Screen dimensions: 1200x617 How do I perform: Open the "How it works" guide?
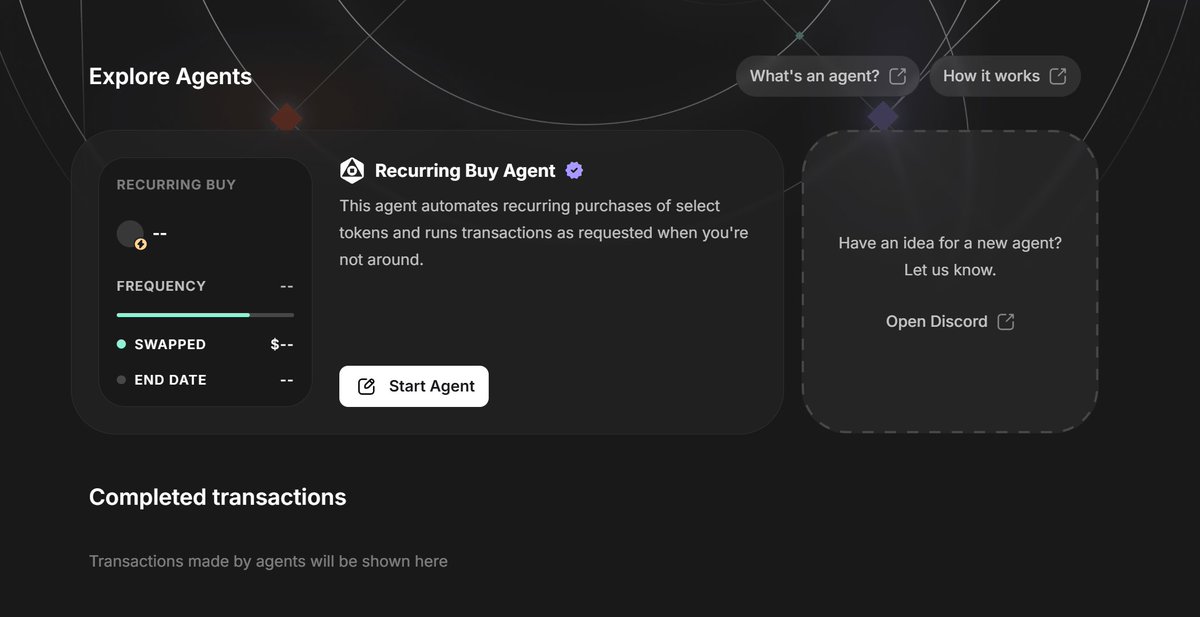pyautogui.click(x=1005, y=76)
